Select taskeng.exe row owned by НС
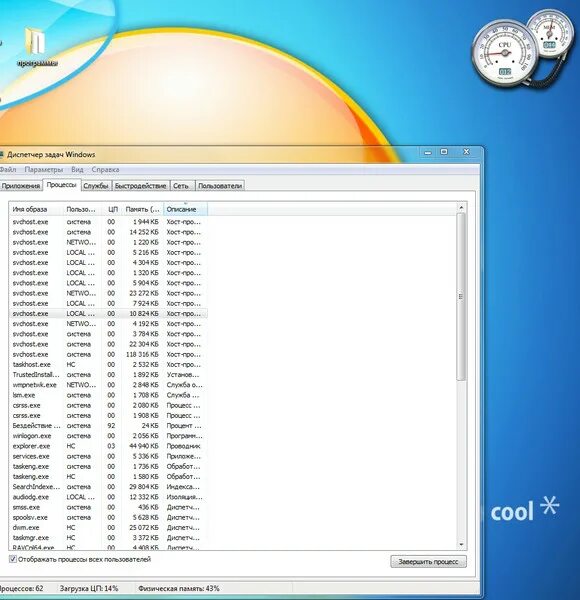 108,477
